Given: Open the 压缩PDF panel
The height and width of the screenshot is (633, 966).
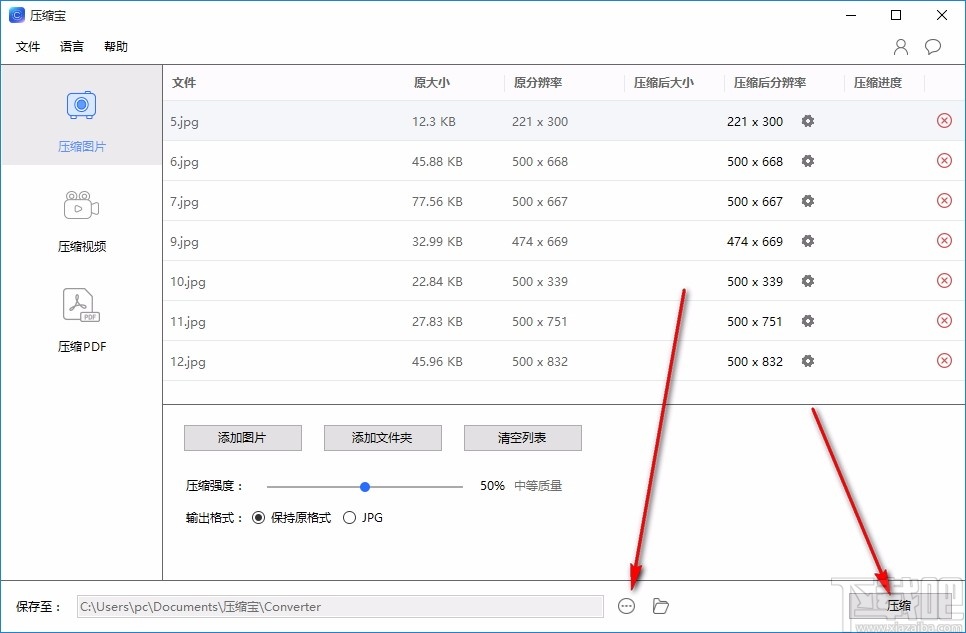Looking at the screenshot, I should point(81,305).
